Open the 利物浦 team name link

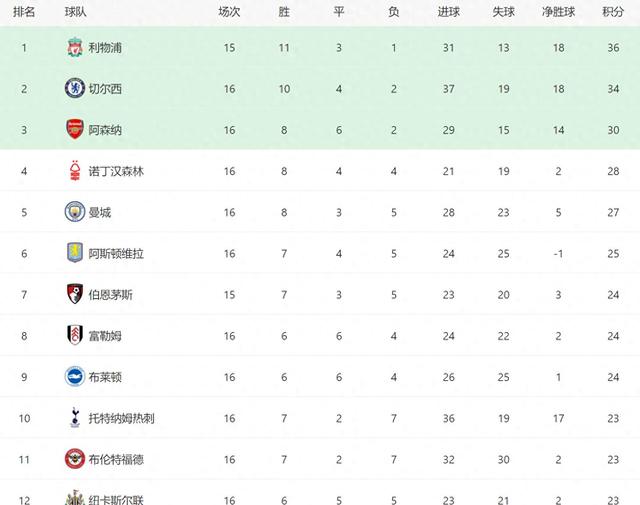click(x=105, y=48)
